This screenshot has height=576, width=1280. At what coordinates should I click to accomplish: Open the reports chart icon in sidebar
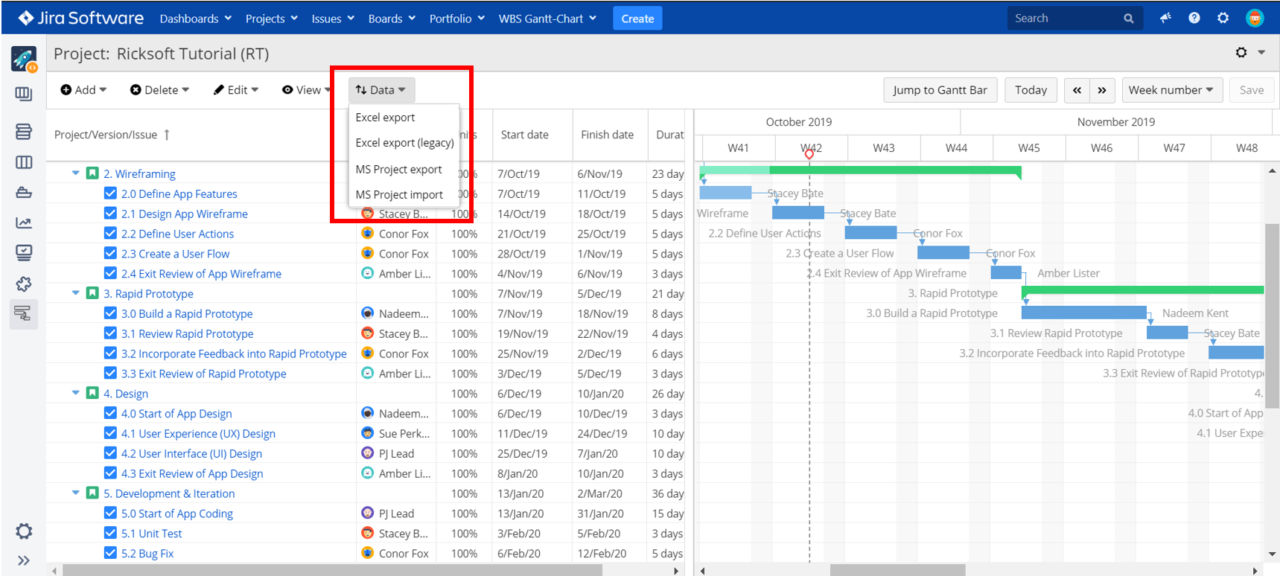(x=24, y=222)
